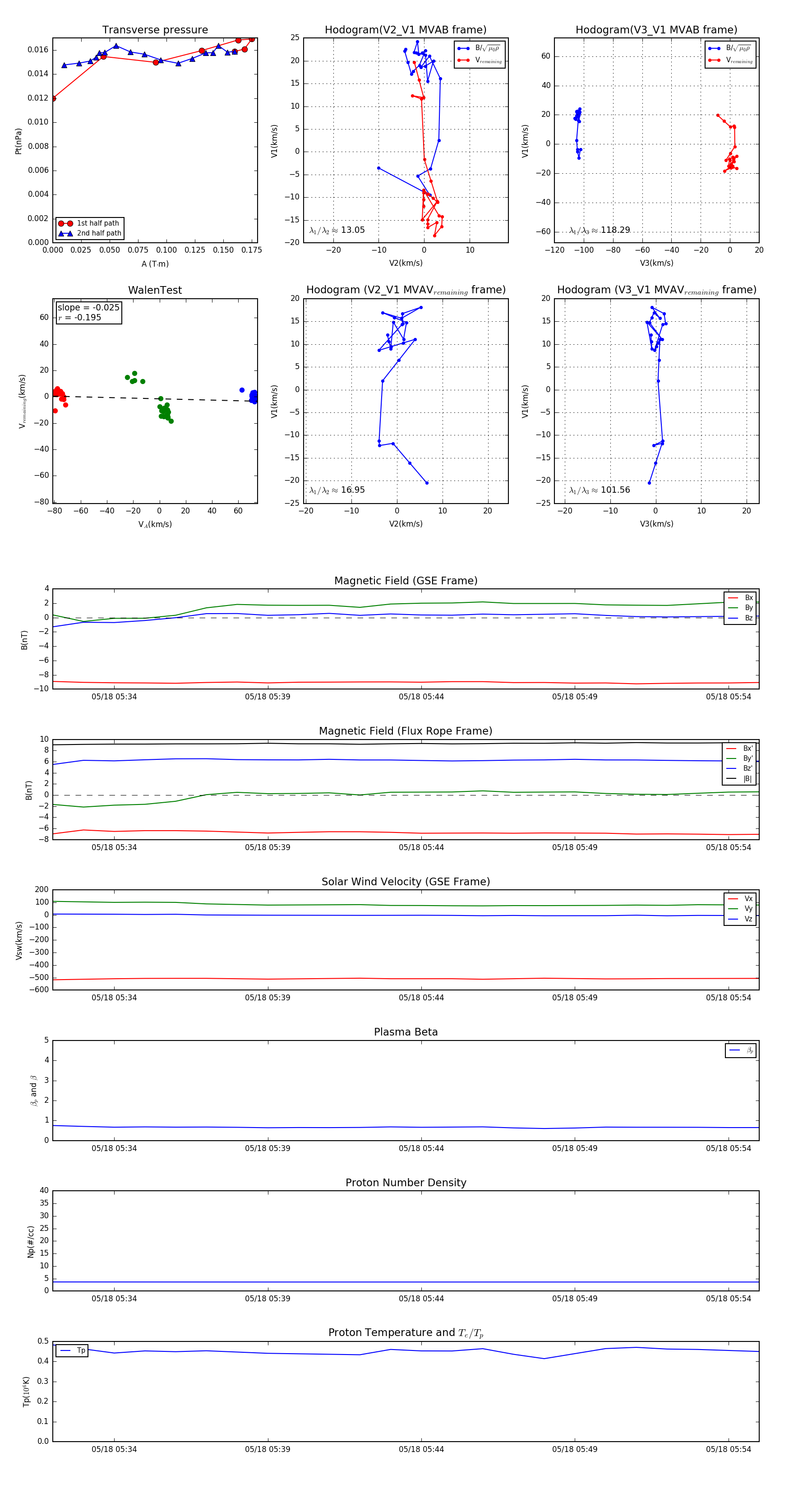Click the eigenvalue ratio text "101.56"

(615, 490)
